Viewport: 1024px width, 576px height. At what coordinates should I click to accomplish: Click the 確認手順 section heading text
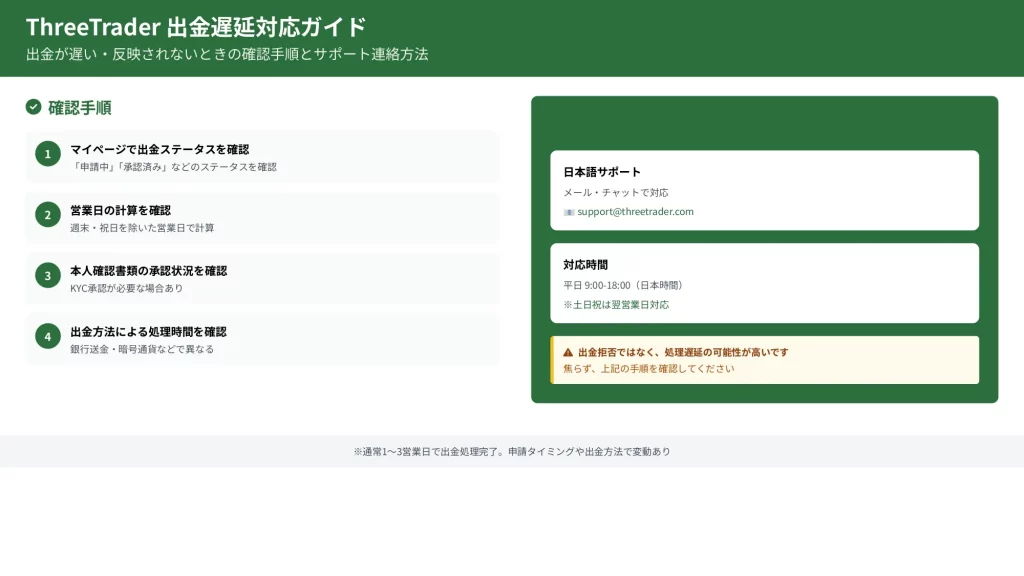tap(79, 107)
